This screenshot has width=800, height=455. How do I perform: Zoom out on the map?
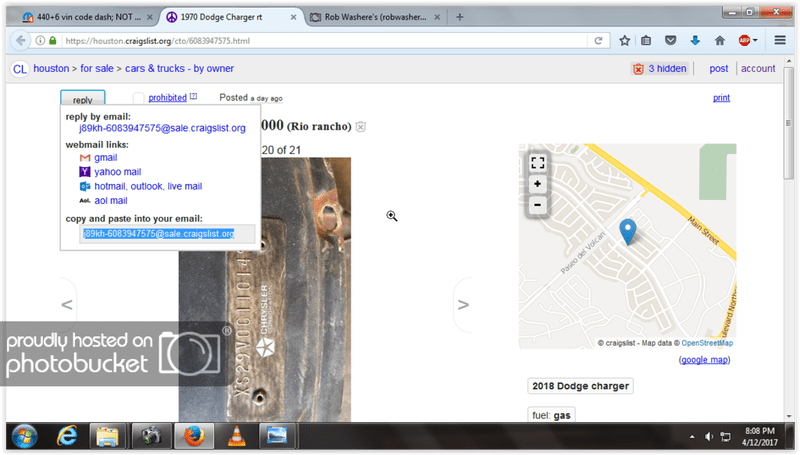[x=538, y=205]
